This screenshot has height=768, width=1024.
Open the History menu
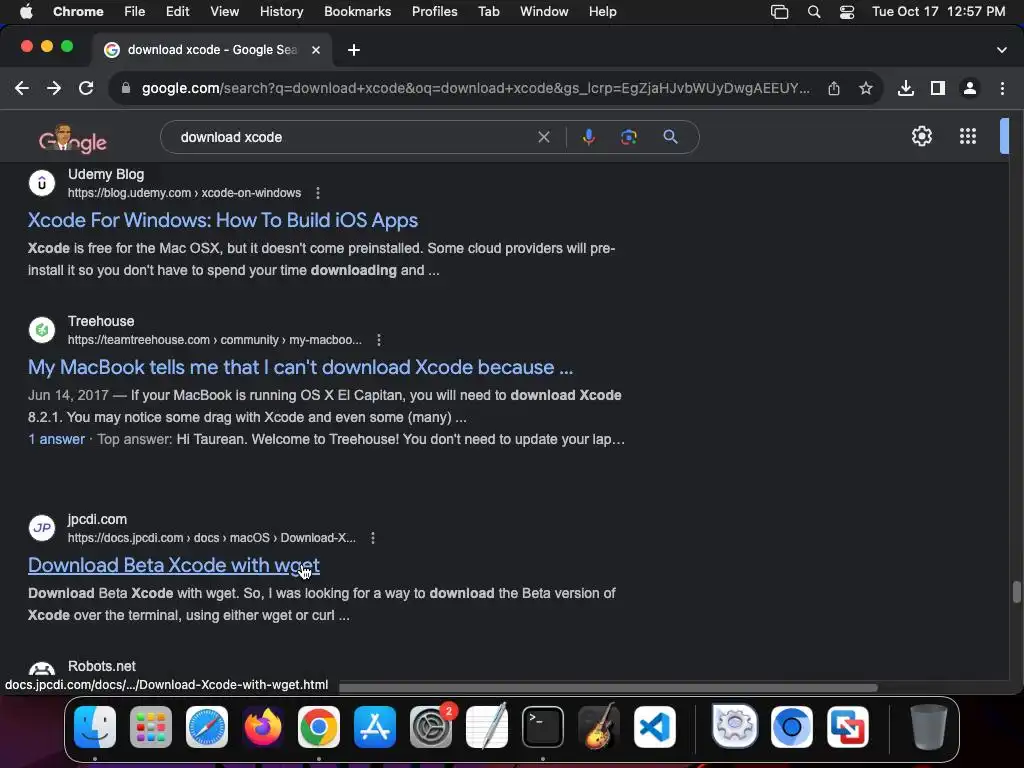(281, 12)
